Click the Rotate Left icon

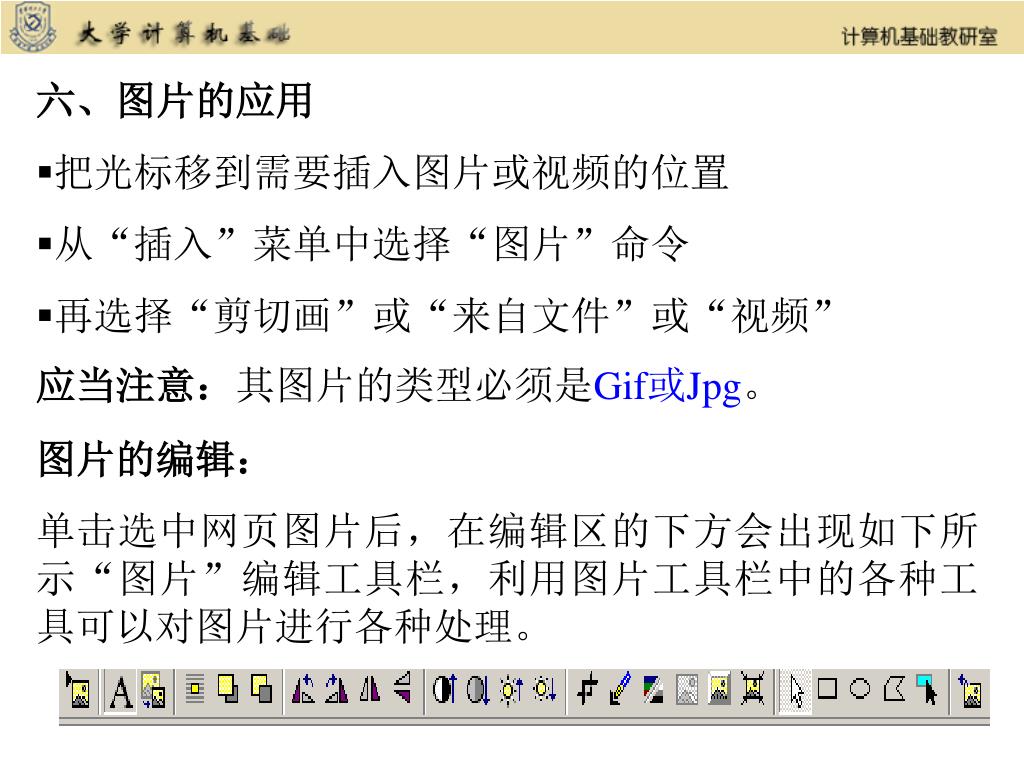pyautogui.click(x=303, y=690)
